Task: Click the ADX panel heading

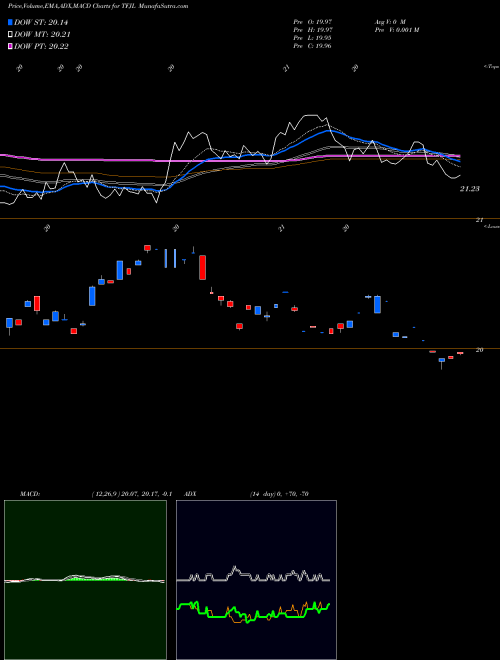Action: [x=191, y=494]
